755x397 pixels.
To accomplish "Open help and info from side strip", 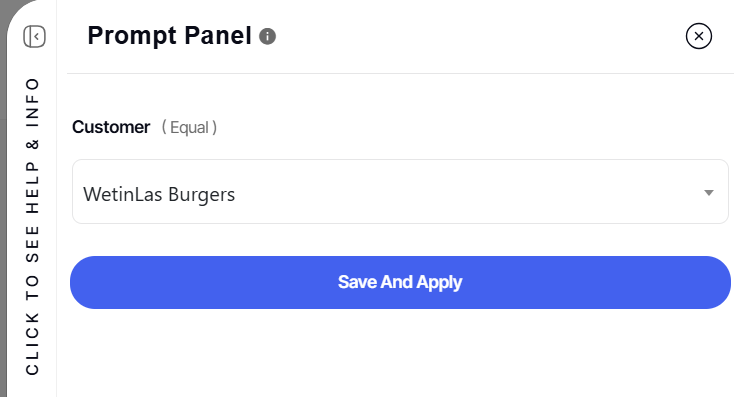I will pos(32,226).
